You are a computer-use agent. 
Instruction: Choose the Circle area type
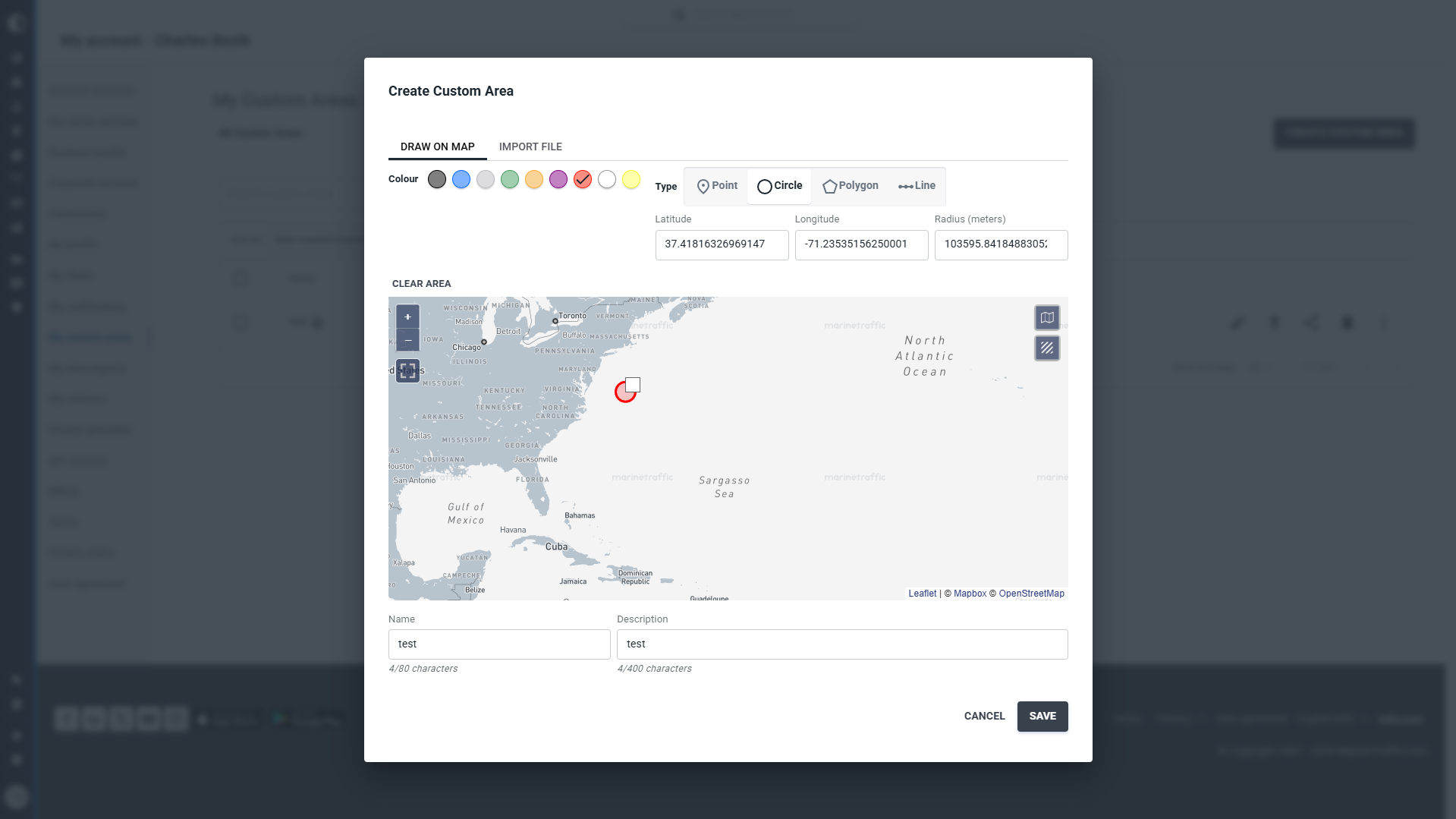pos(779,186)
